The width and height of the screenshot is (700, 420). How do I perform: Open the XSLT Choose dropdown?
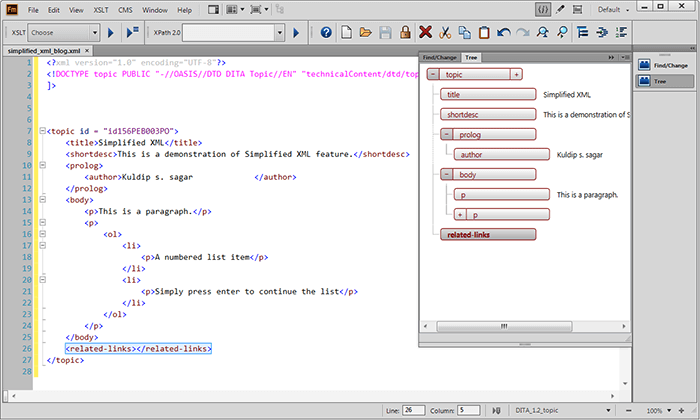tap(65, 33)
